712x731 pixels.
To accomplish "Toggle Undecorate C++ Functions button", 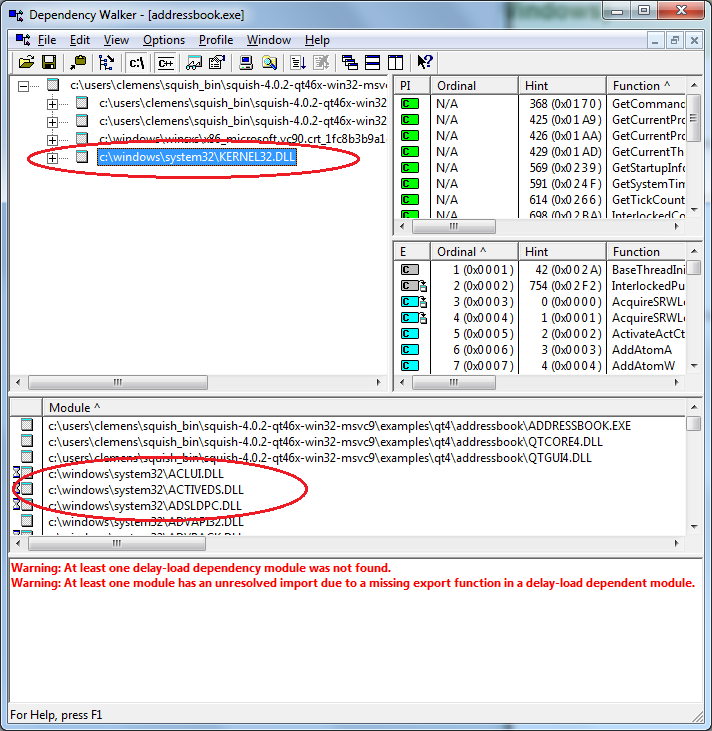I will (165, 62).
